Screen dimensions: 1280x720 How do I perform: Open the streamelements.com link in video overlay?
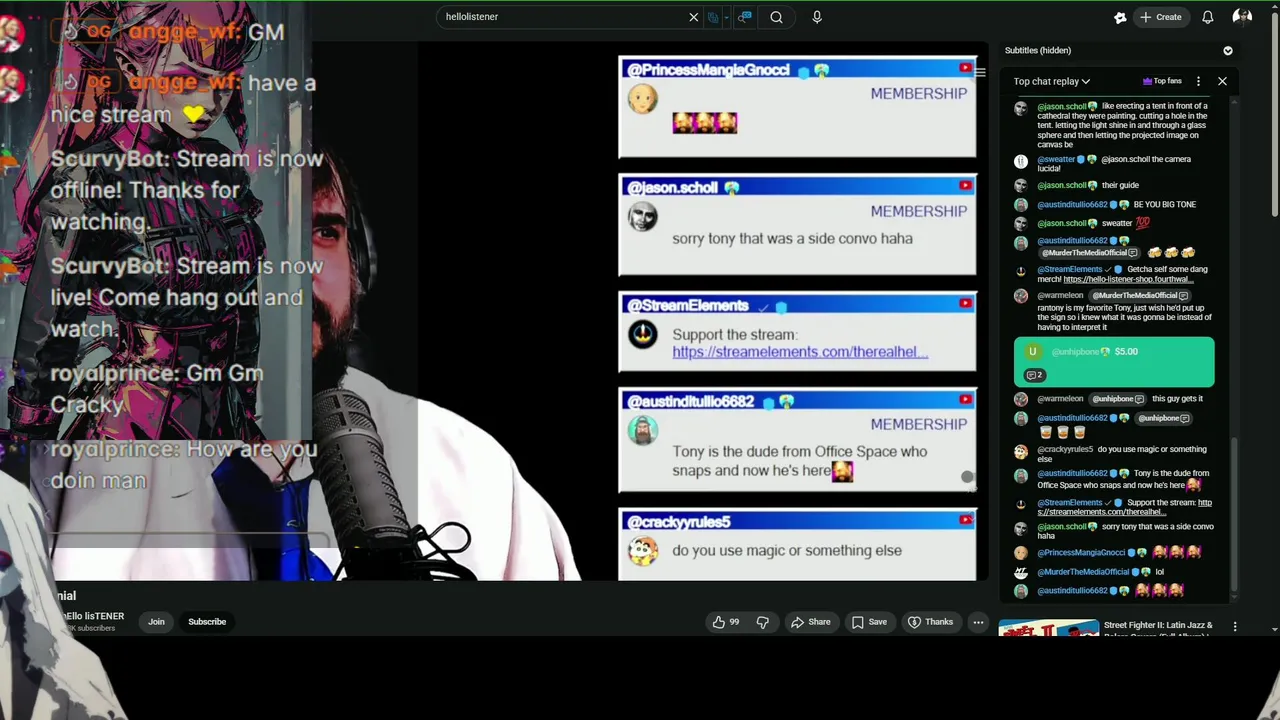[800, 352]
